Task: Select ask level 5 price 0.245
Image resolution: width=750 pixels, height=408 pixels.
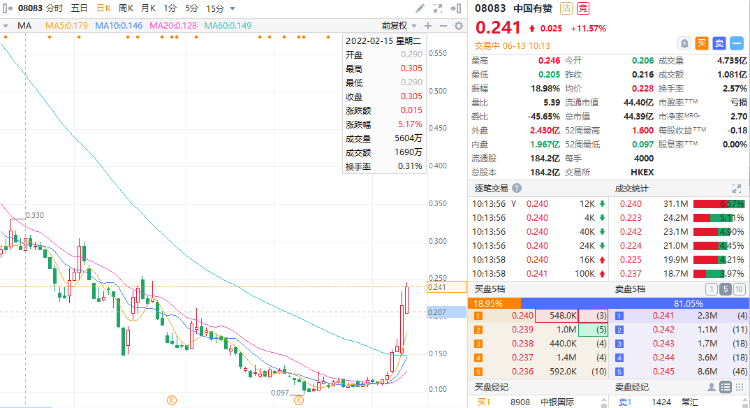Action: point(663,371)
